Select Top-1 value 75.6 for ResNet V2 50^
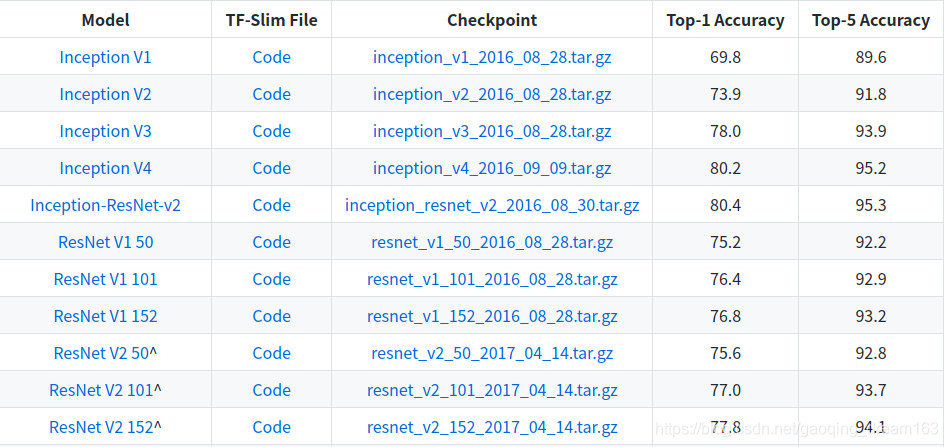This screenshot has width=948, height=447. click(726, 353)
